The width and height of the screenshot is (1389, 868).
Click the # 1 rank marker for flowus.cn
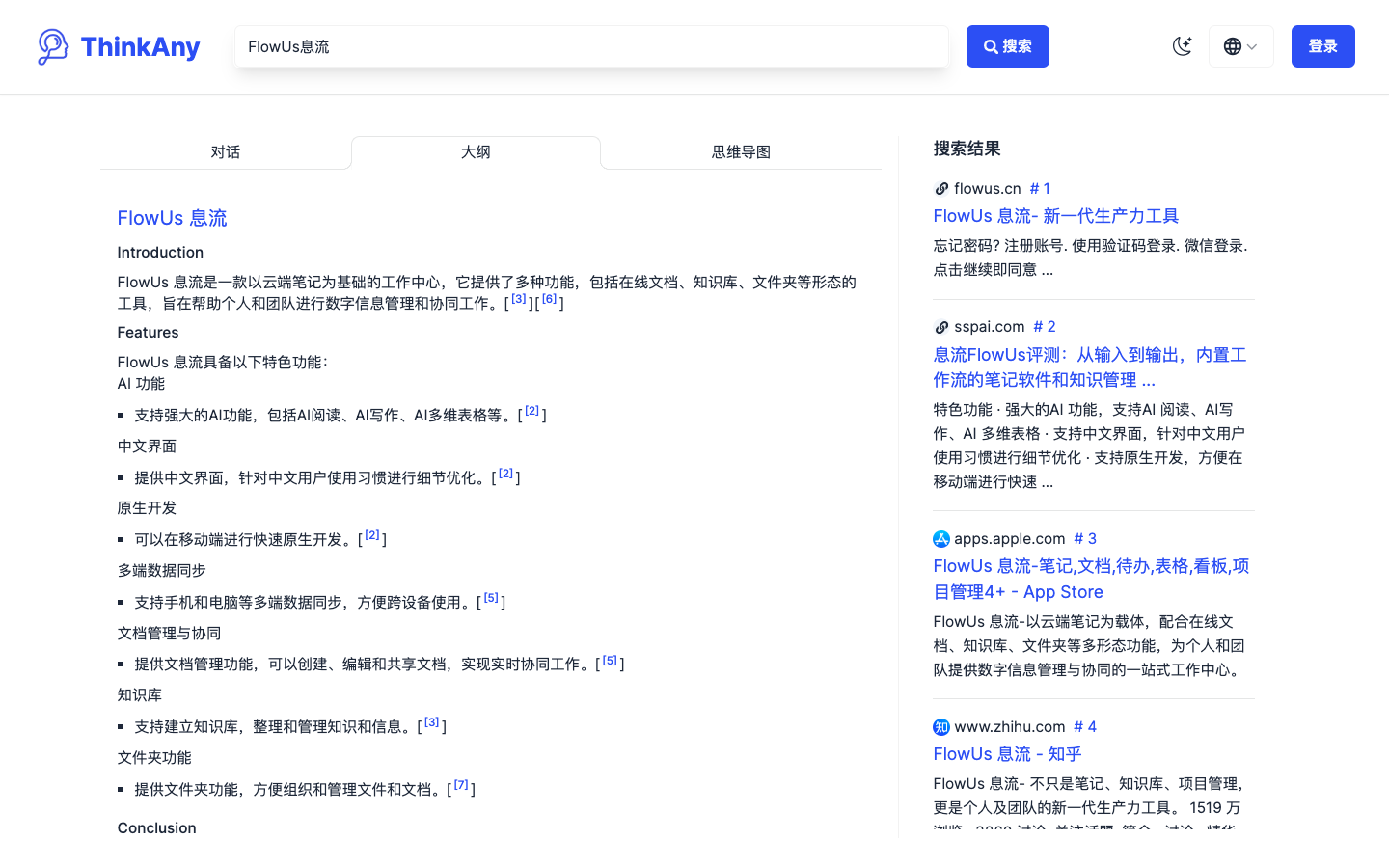[x=1041, y=188]
